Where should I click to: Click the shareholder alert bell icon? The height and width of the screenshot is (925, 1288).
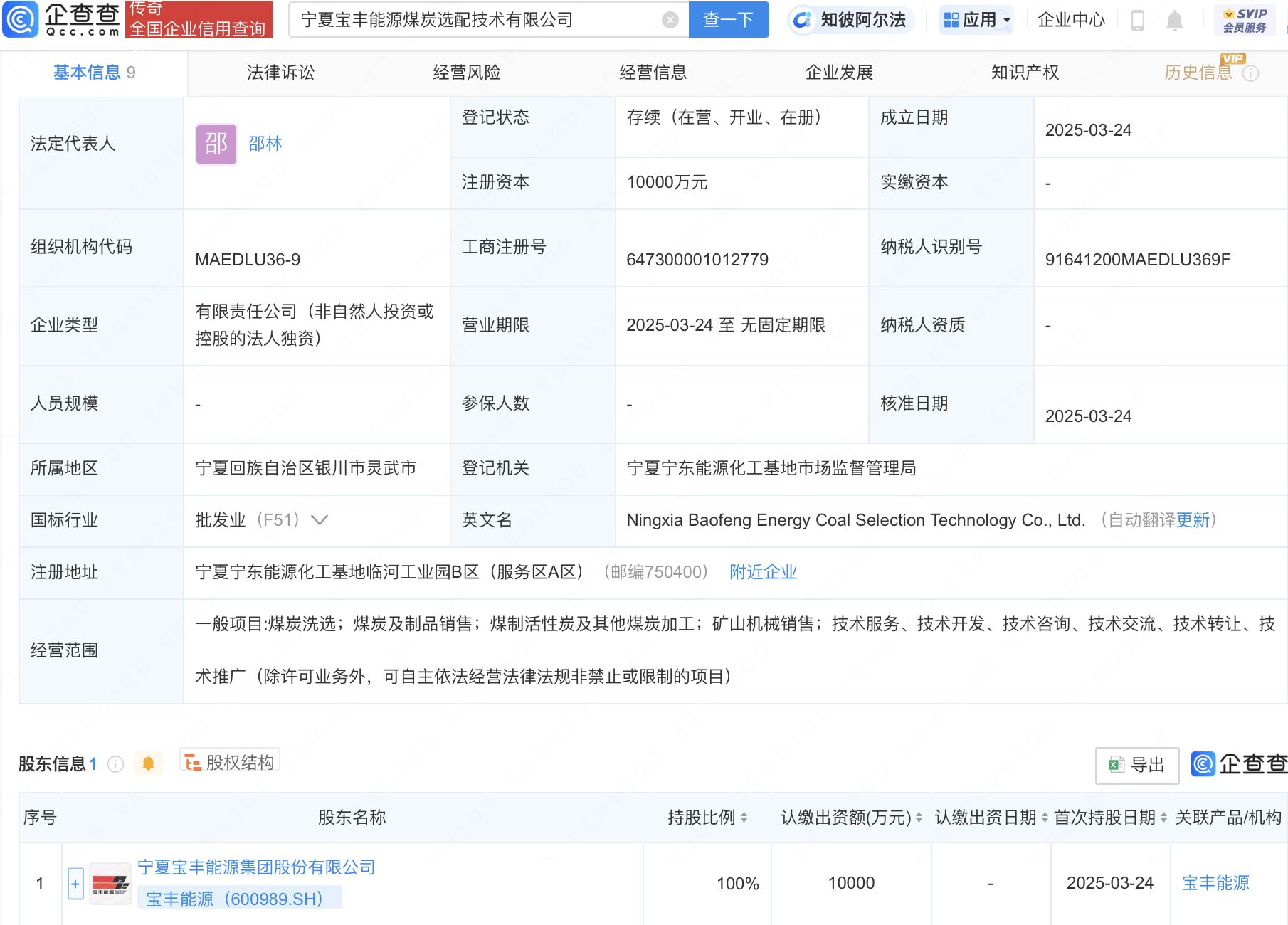[x=148, y=763]
